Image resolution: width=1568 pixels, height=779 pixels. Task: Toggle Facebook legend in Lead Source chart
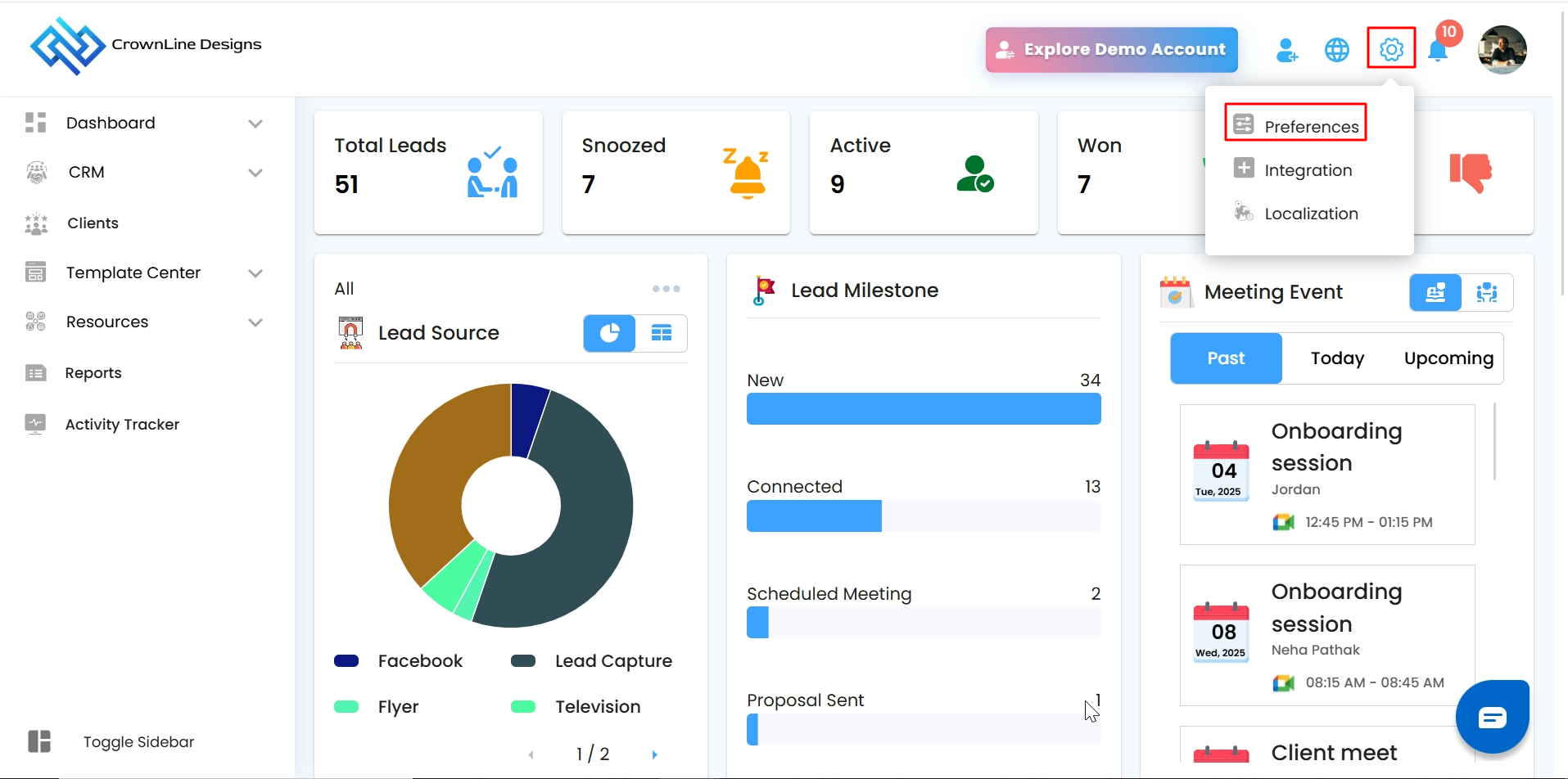point(398,661)
